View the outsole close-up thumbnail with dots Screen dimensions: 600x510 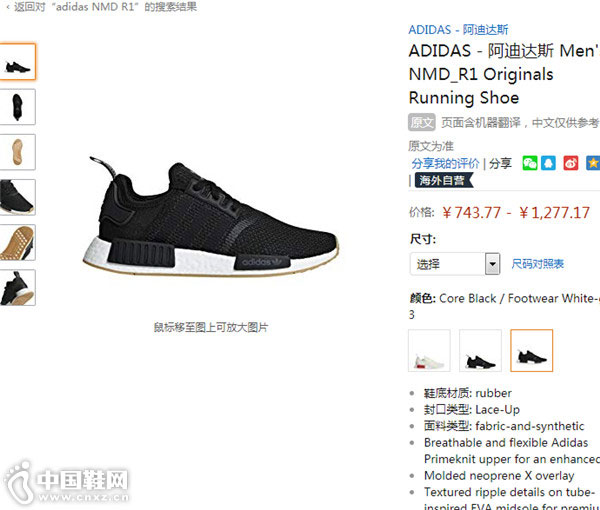point(17,243)
